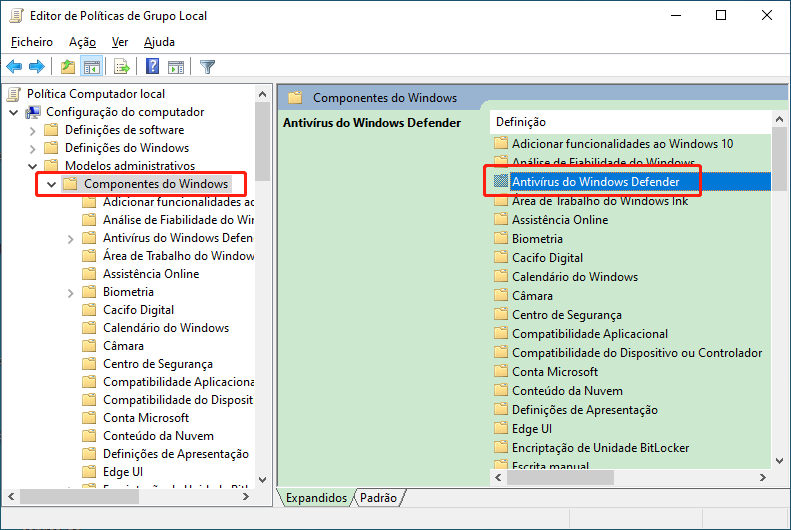Image resolution: width=791 pixels, height=530 pixels.
Task: Click tree pane scroll up arrow
Action: coord(262,94)
